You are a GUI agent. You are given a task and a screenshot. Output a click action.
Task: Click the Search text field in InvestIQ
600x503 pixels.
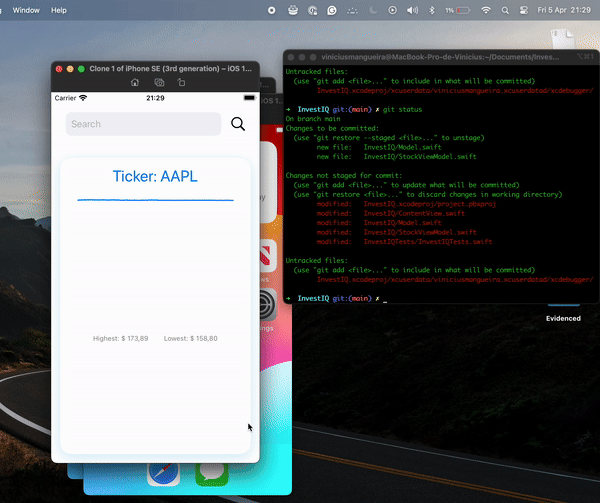pyautogui.click(x=143, y=124)
